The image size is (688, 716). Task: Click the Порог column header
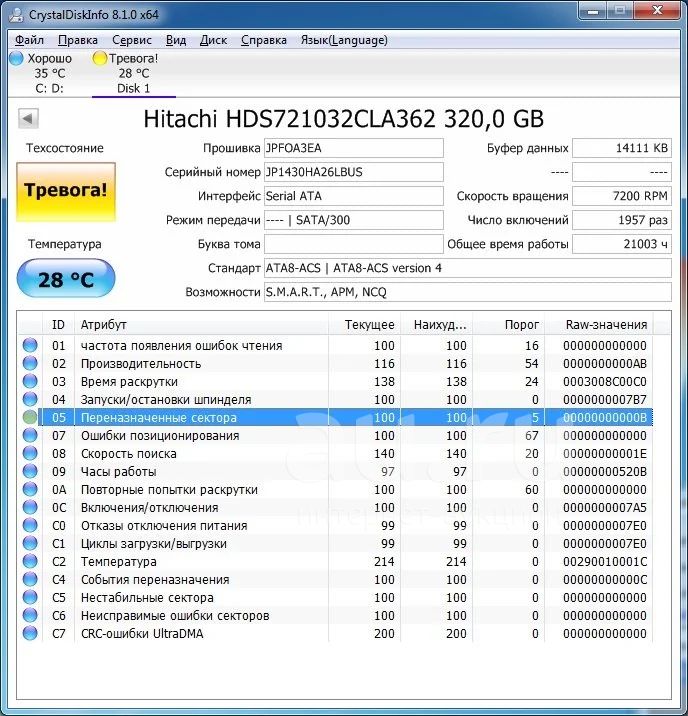pos(509,325)
